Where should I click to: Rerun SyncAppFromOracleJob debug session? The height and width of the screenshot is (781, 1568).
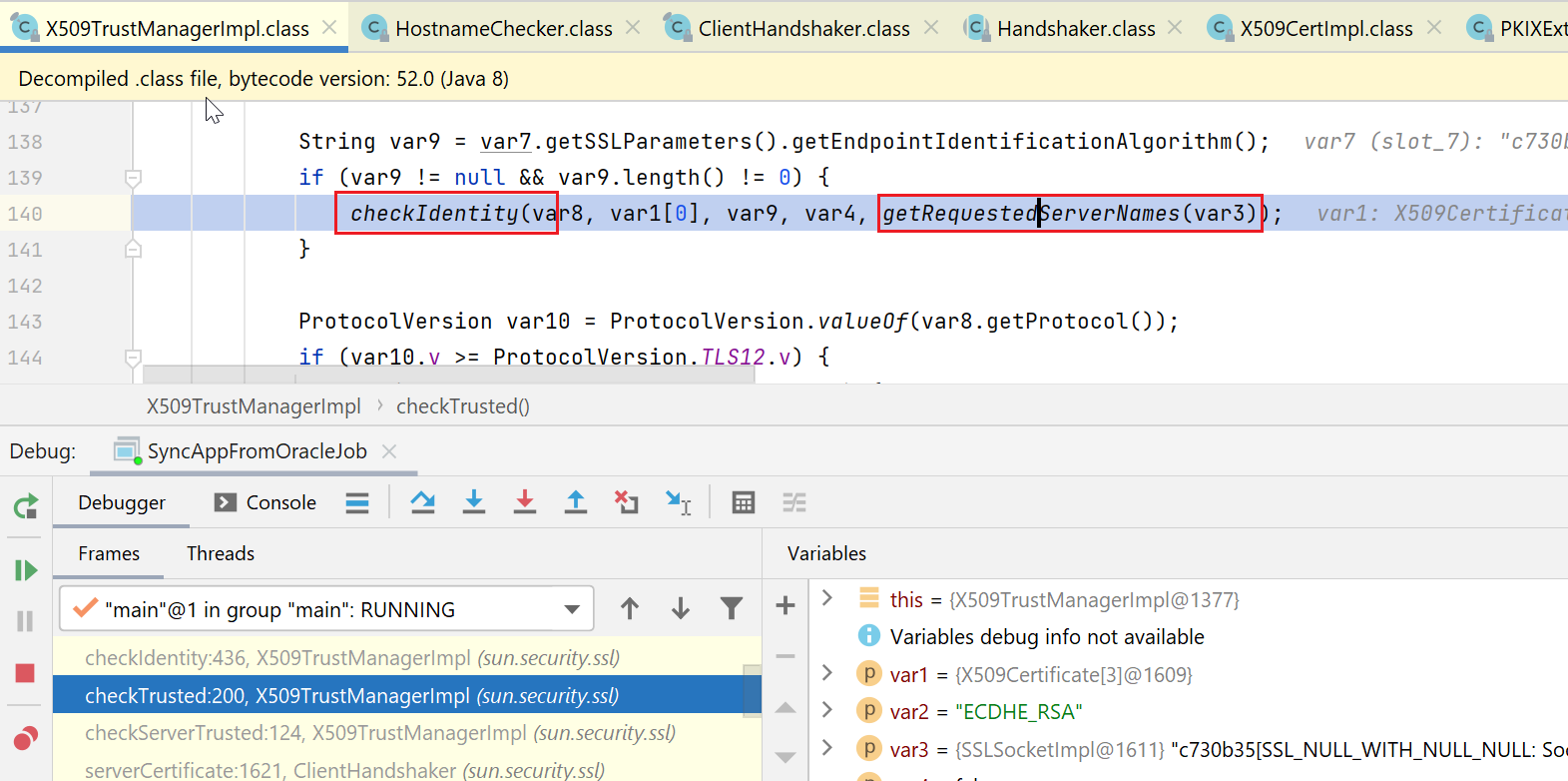tap(25, 506)
